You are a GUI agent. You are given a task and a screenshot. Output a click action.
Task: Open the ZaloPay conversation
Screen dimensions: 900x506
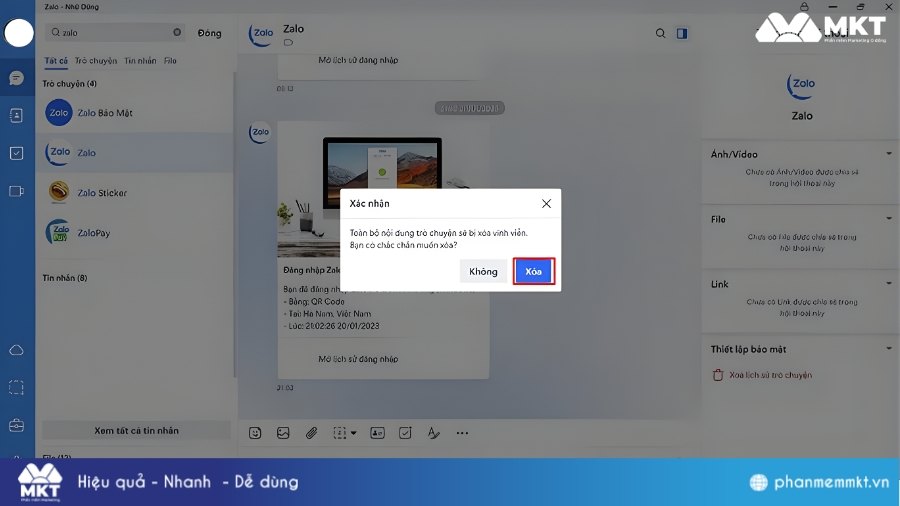[135, 232]
